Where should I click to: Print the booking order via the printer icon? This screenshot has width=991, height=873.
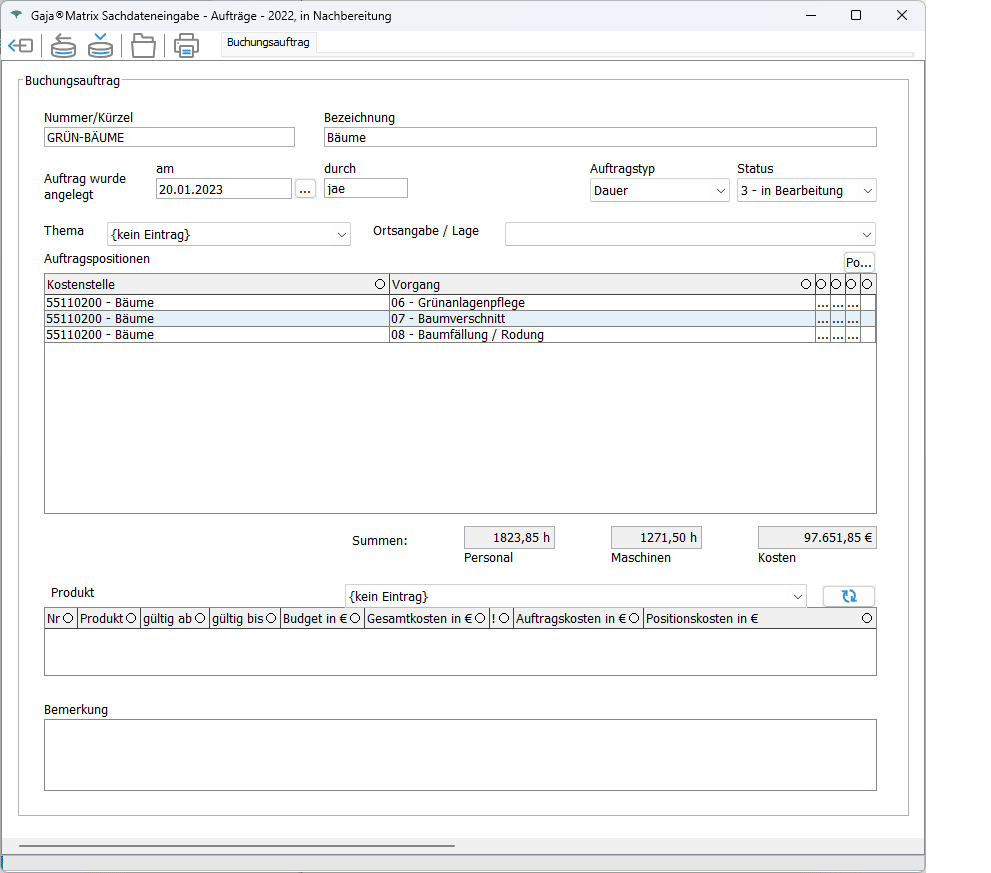[x=186, y=46]
